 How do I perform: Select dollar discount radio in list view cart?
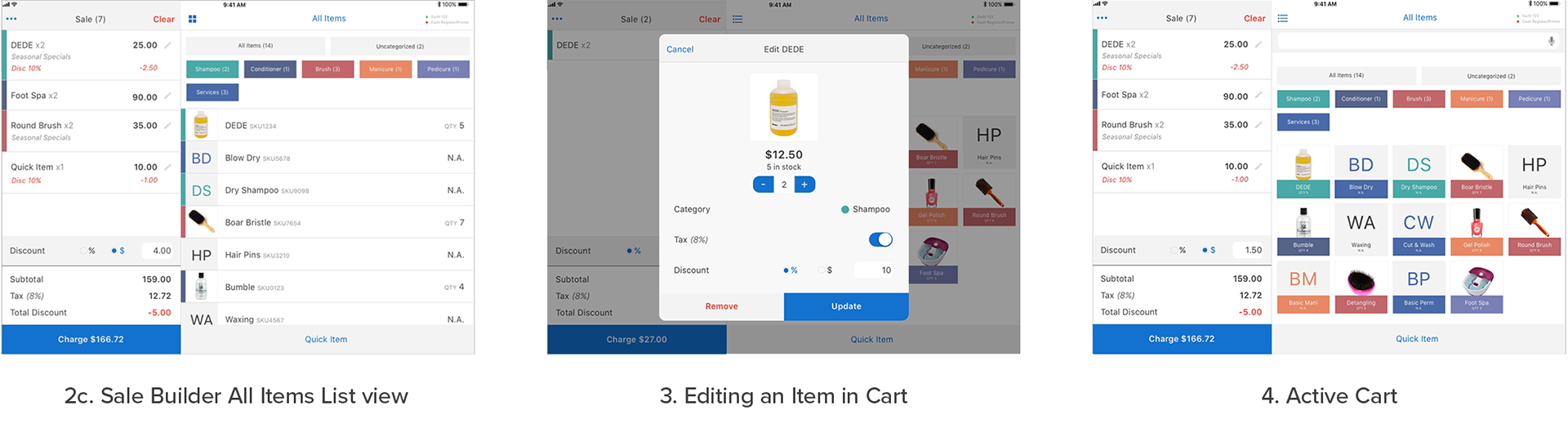point(114,251)
